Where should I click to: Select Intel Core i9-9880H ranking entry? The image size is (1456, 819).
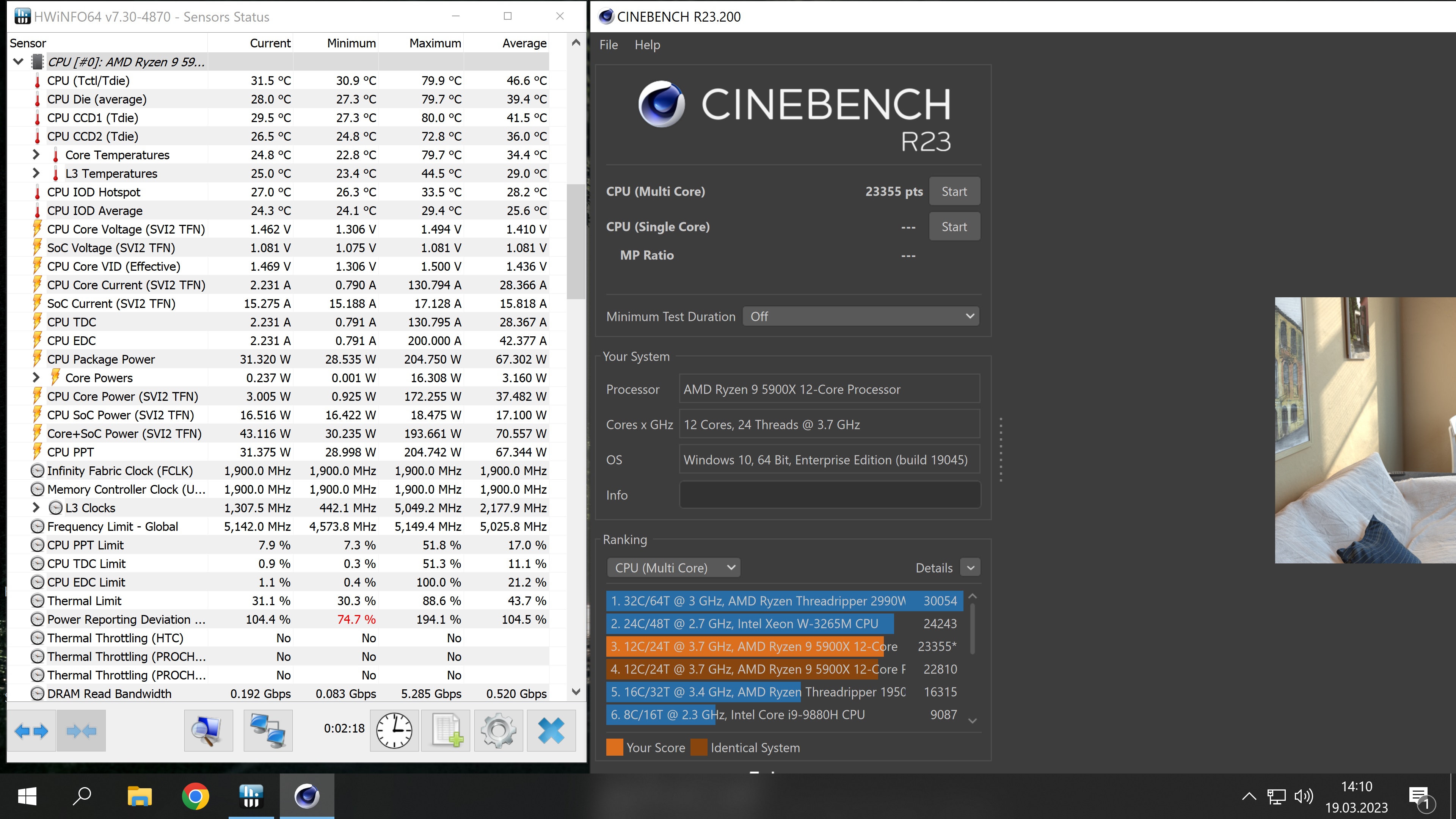tap(784, 714)
